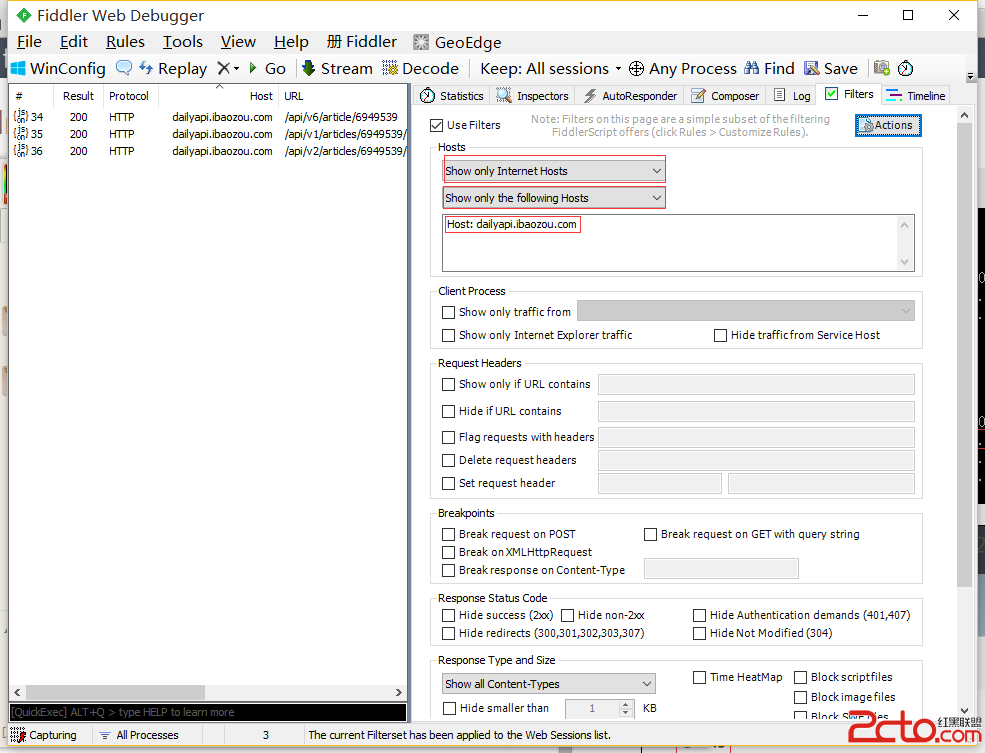Viewport: 985px width, 753px height.
Task: Enable Show only if URL contains
Action: (x=449, y=384)
